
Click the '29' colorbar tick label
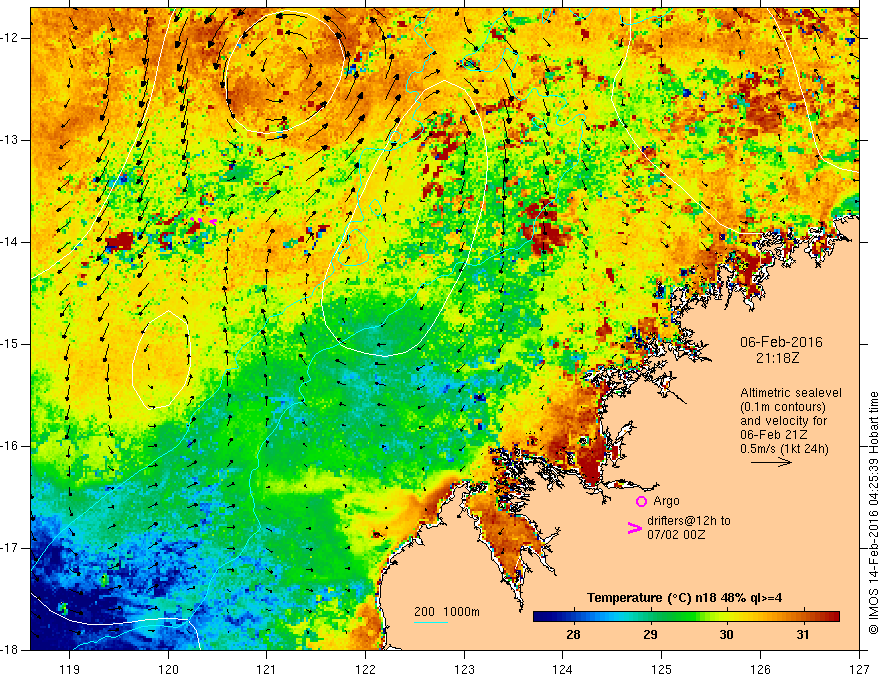click(650, 635)
